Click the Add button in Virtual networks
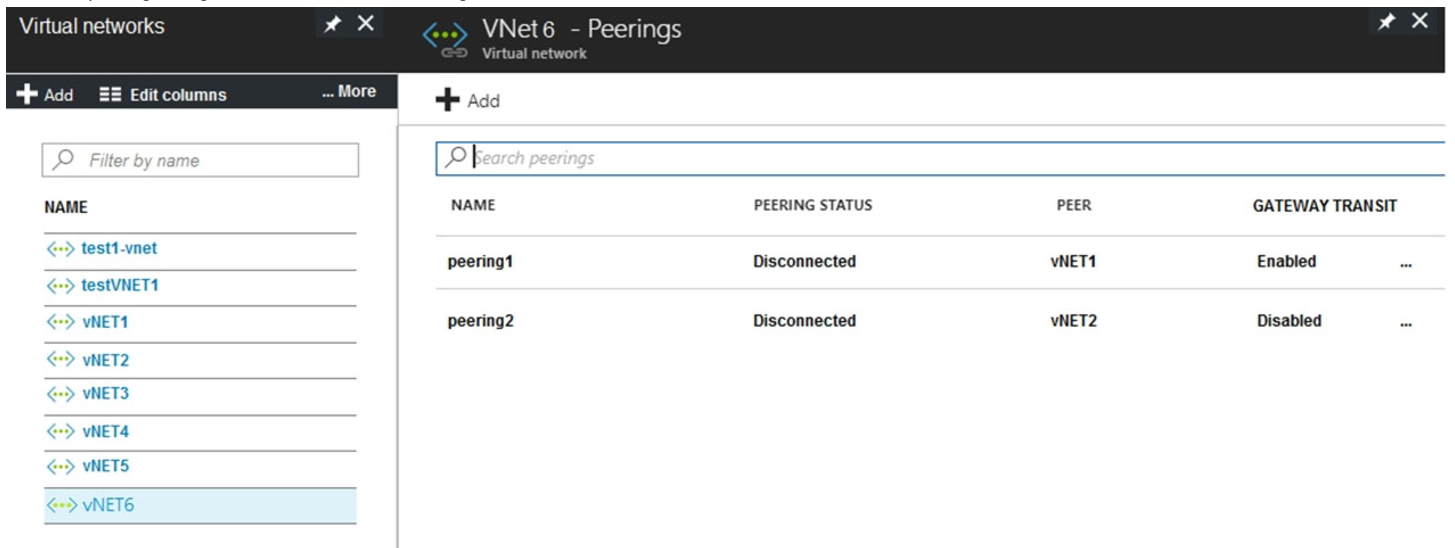Viewport: 1455px width, 548px height. pos(45,95)
